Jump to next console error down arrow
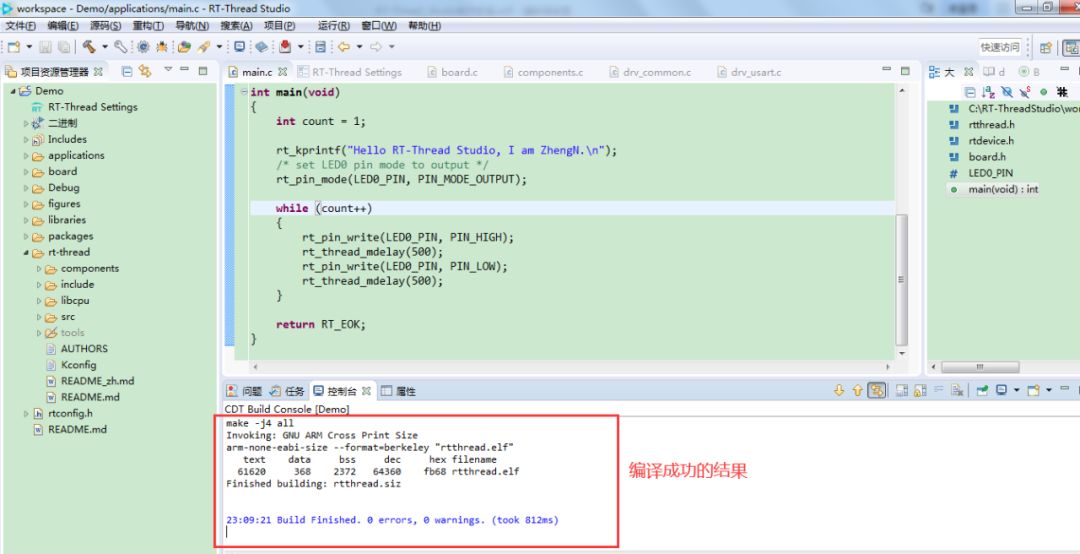Screen dimensions: 1080x554 click(x=839, y=391)
